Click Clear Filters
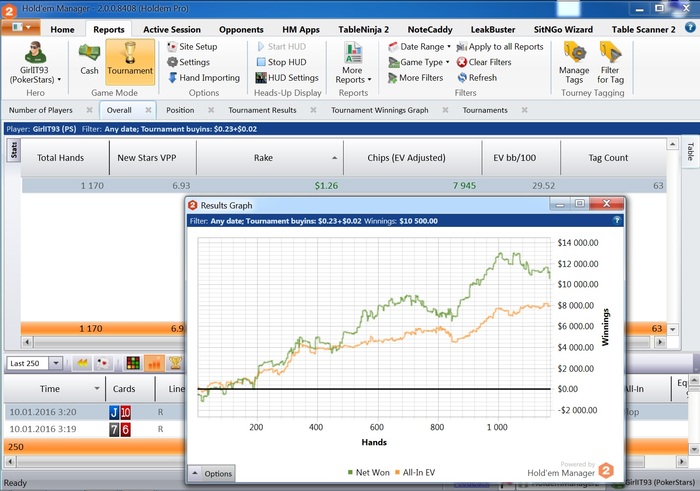Screen dimensions: 700x491 click(484, 62)
